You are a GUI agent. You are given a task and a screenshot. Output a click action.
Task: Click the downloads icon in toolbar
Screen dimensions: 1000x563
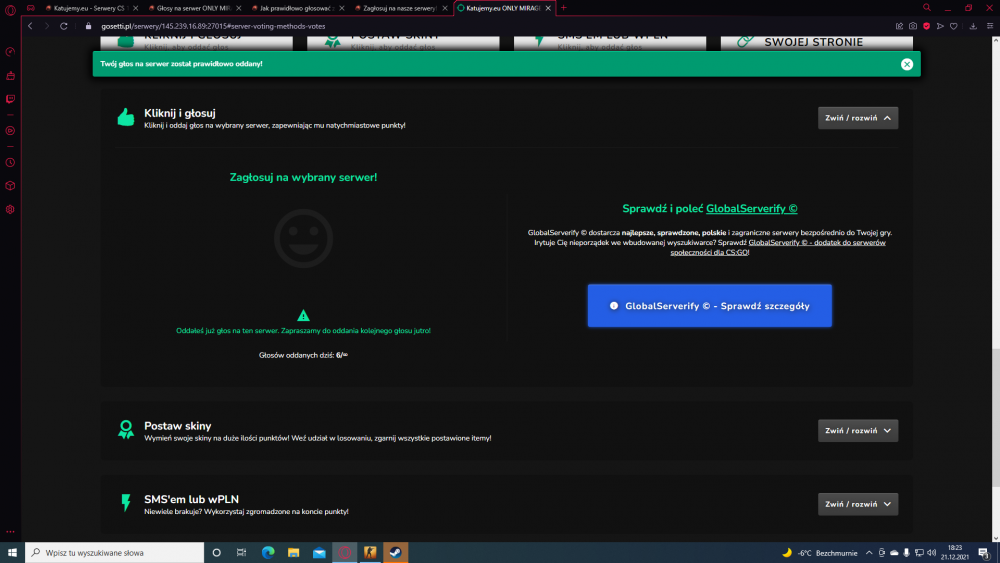973,26
